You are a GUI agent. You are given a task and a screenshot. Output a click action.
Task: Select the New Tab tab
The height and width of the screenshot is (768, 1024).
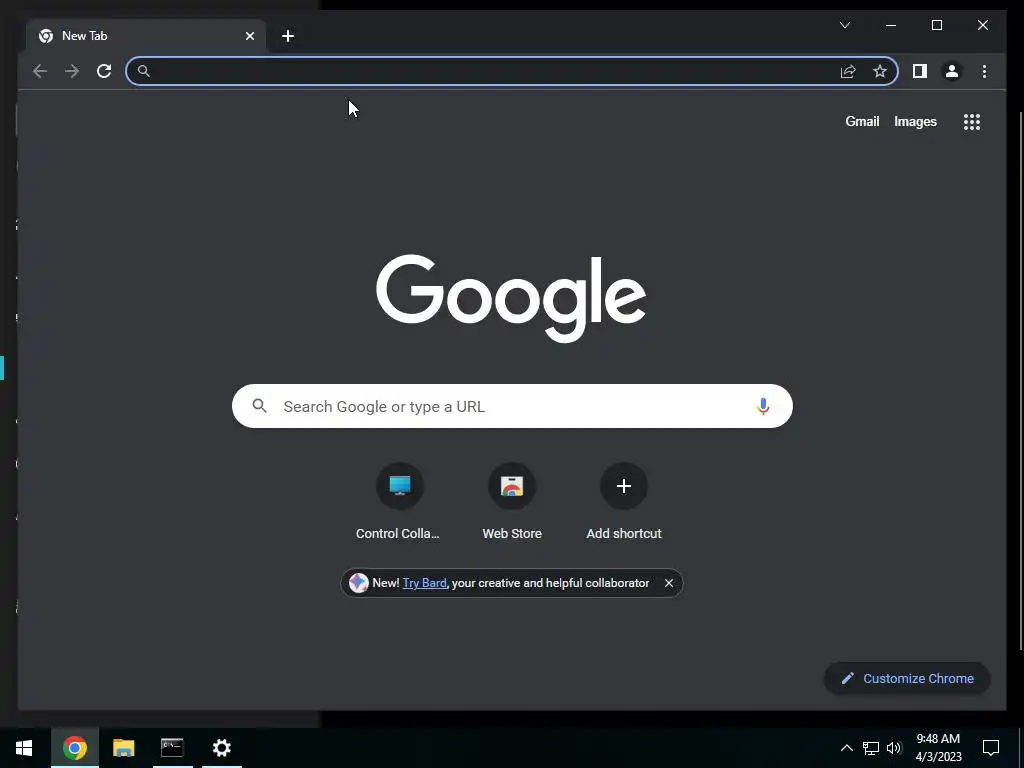pyautogui.click(x=146, y=36)
